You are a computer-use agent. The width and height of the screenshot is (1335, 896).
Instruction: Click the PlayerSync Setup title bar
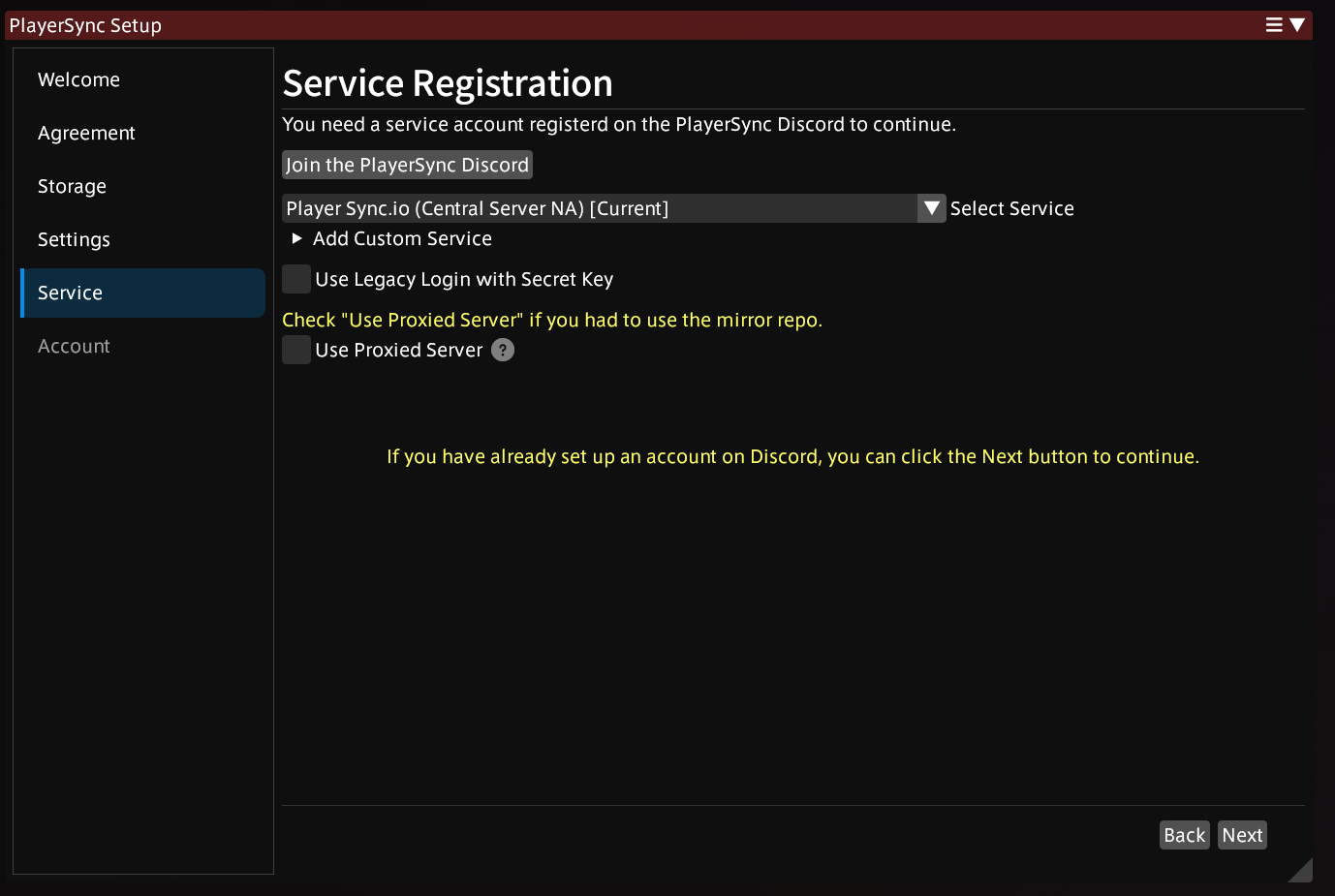pyautogui.click(x=581, y=25)
